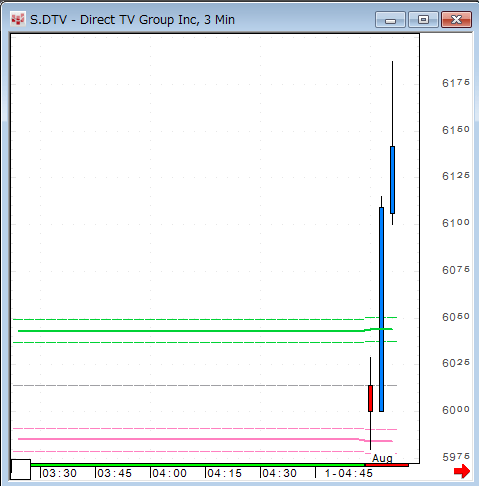Image resolution: width=479 pixels, height=486 pixels.
Task: Click the red candlestick bar
Action: point(370,398)
